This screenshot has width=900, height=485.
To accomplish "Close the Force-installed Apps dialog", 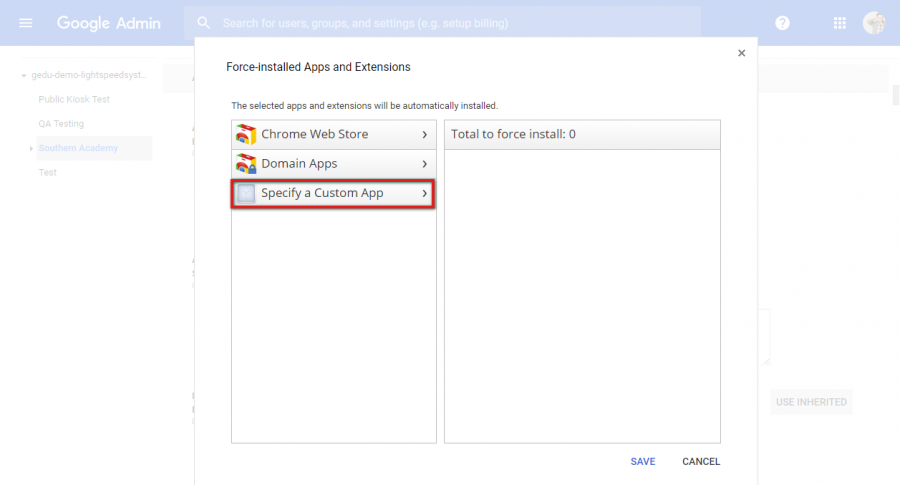I will [742, 53].
